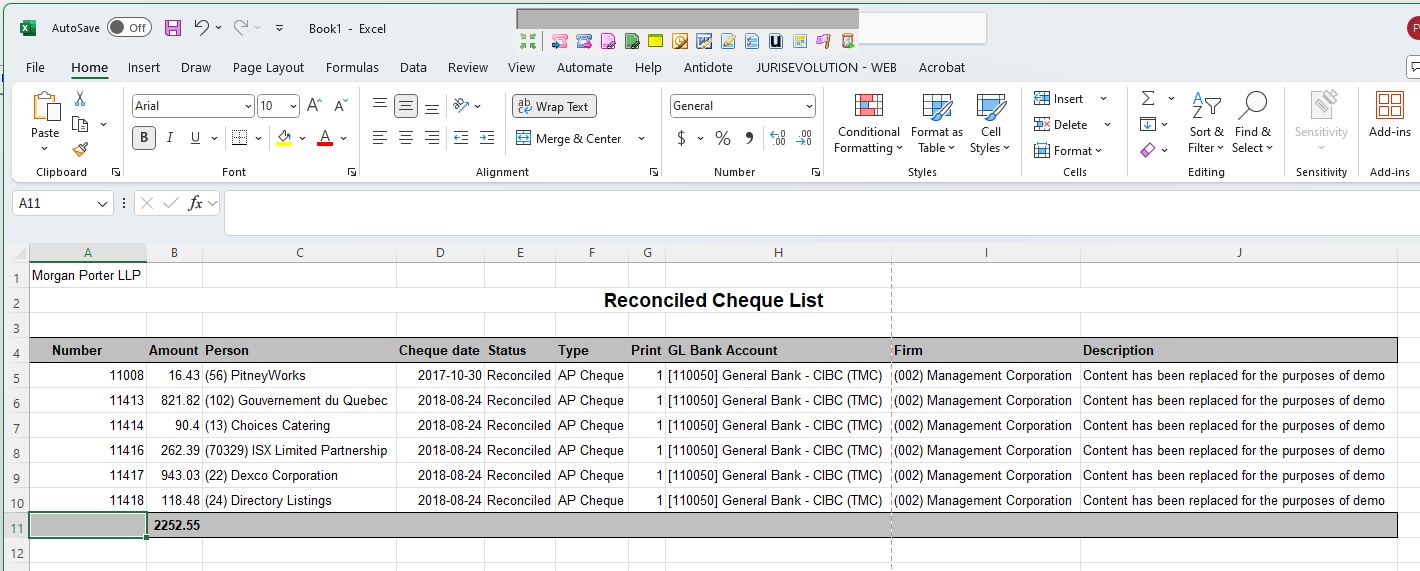
Task: Toggle Bold formatting button
Action: pyautogui.click(x=144, y=138)
